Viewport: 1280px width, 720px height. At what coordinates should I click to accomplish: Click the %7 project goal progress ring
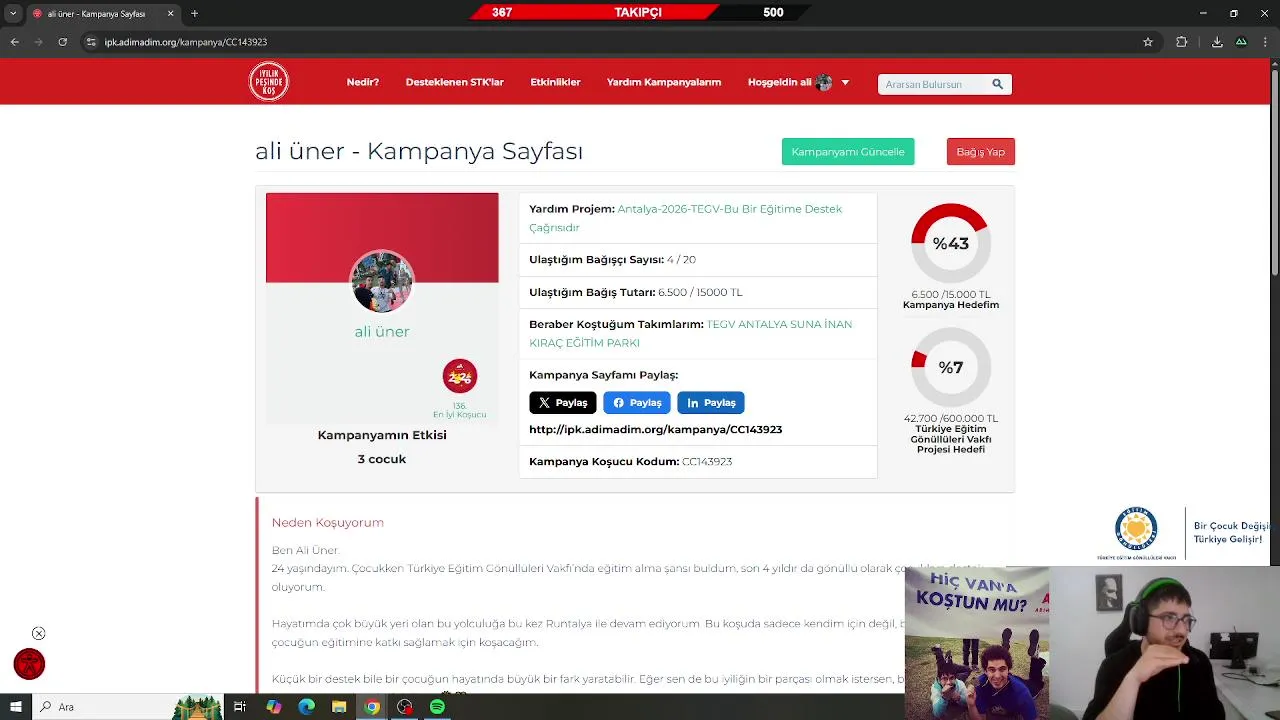tap(951, 367)
